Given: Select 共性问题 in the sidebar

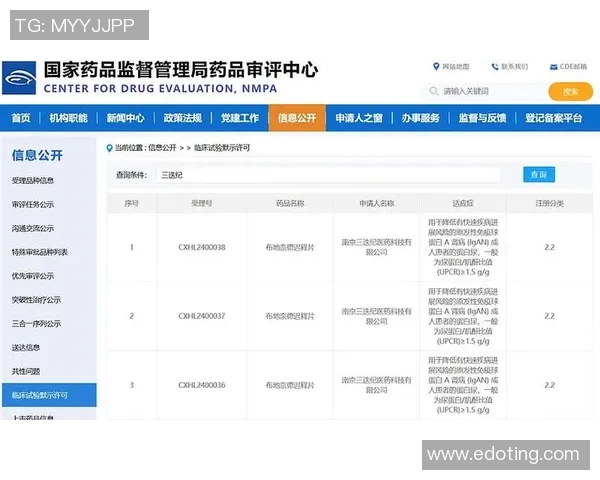Looking at the screenshot, I should click(26, 371).
